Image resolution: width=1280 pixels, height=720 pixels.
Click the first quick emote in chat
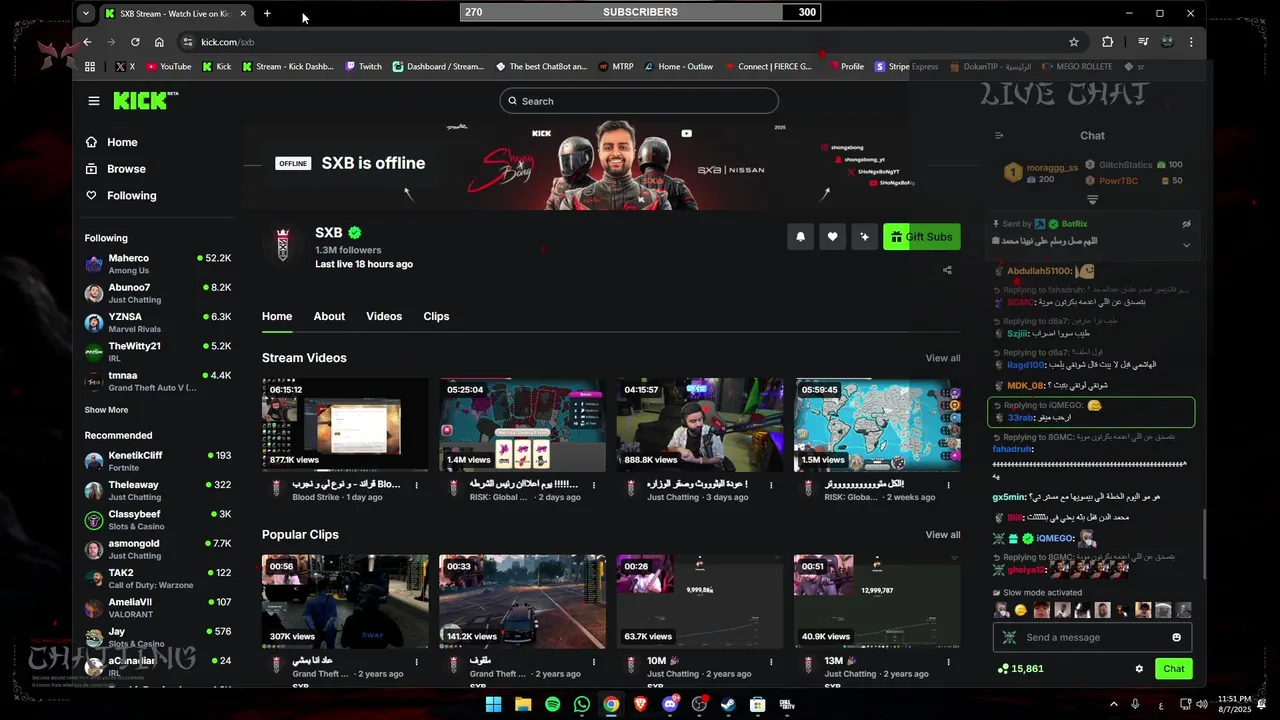tap(1002, 610)
